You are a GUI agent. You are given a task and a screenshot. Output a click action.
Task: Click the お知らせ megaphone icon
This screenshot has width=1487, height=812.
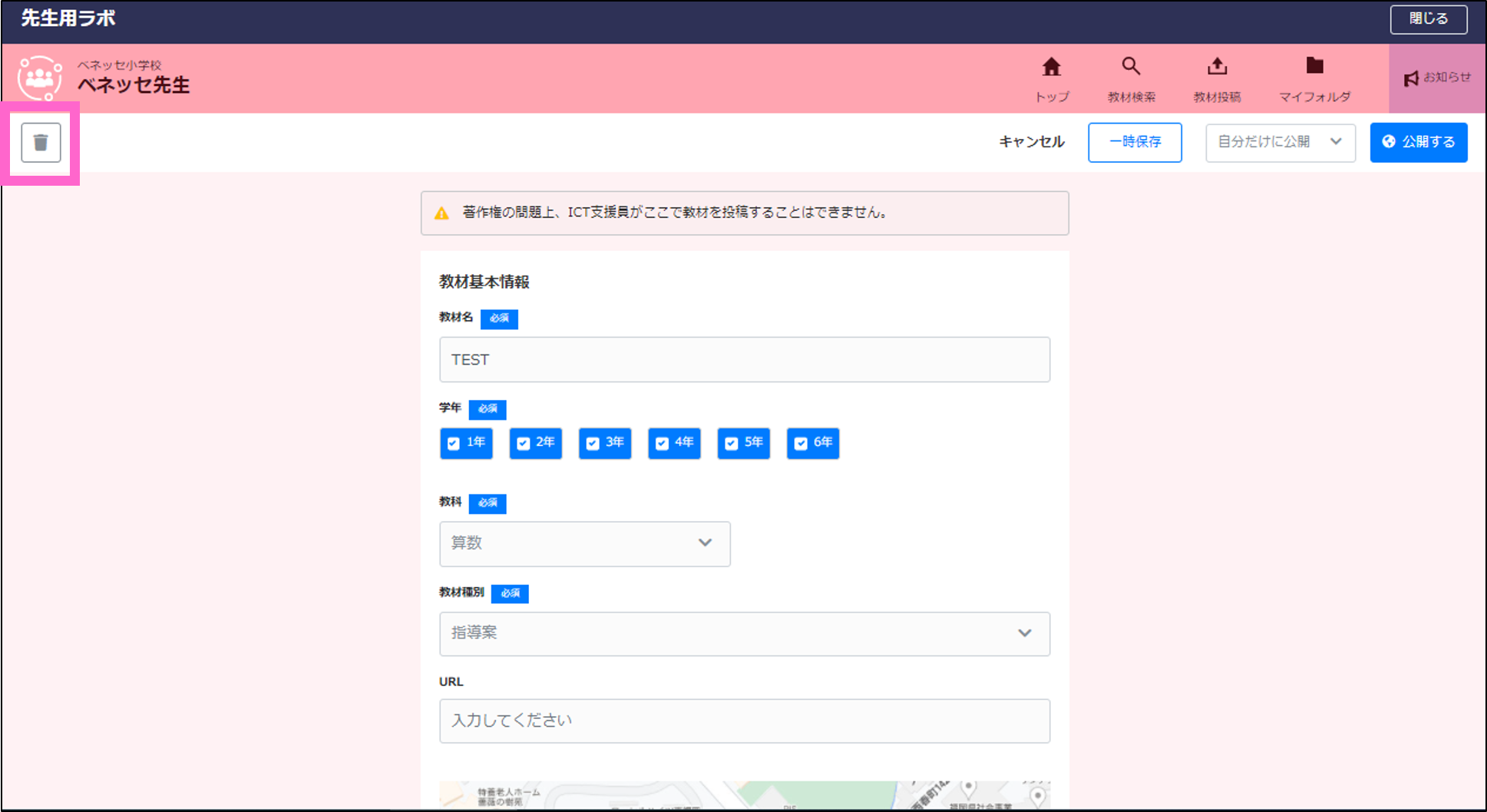point(1410,78)
